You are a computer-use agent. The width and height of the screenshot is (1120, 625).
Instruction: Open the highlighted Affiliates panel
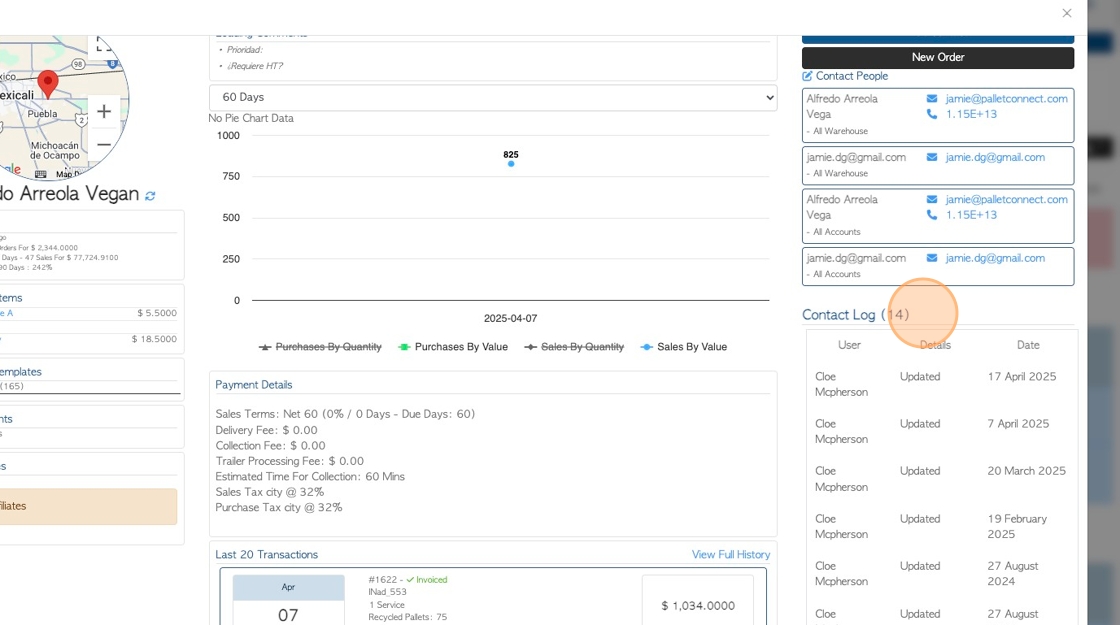pyautogui.click(x=89, y=506)
